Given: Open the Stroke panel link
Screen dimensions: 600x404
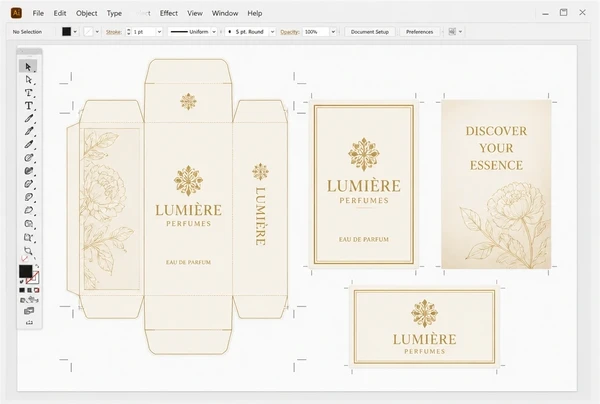Looking at the screenshot, I should pyautogui.click(x=114, y=32).
